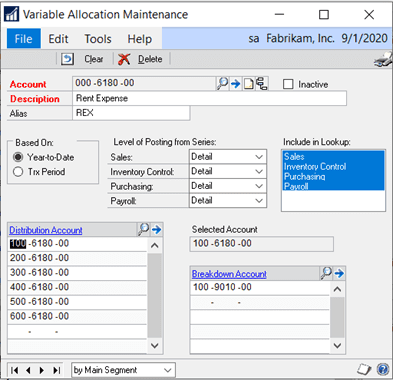Go to first record navigation button

[x=15, y=370]
